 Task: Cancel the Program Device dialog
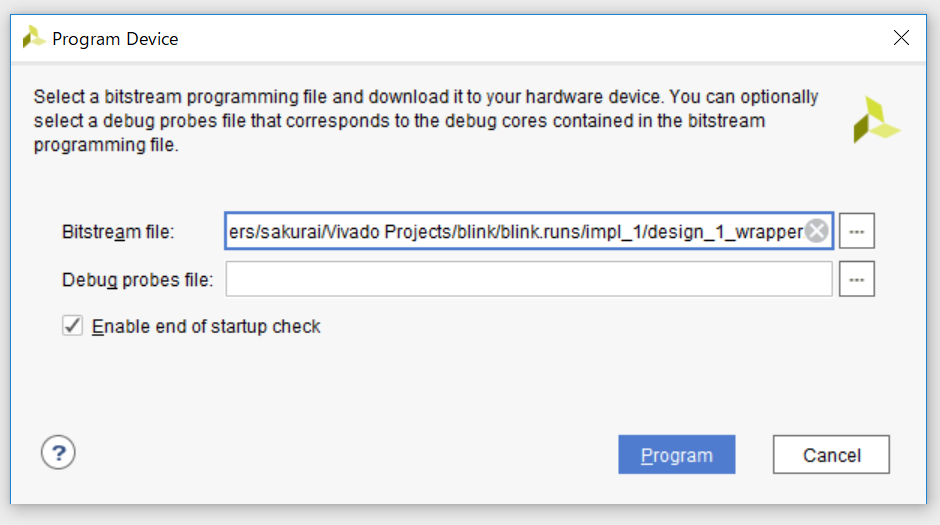pyautogui.click(x=831, y=455)
